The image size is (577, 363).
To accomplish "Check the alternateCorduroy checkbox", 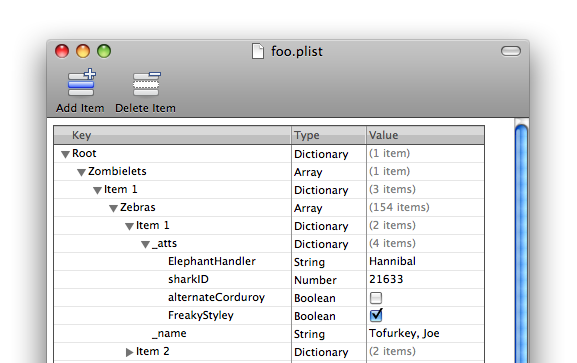I will click(376, 297).
